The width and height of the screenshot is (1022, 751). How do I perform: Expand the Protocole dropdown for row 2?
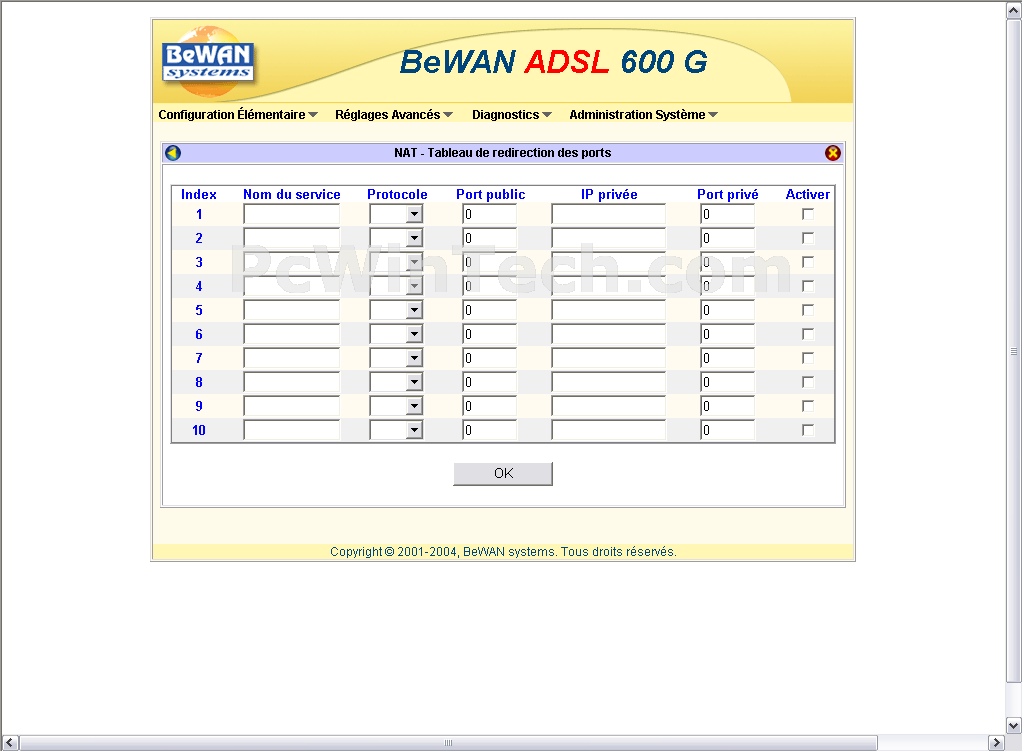tap(396, 238)
